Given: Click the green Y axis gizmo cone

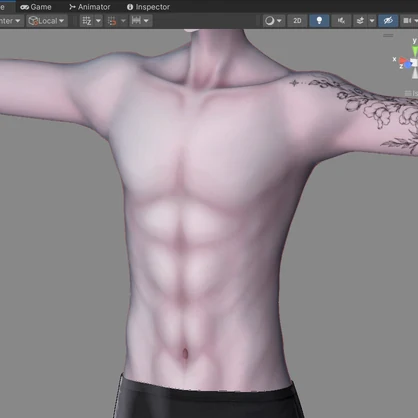Looking at the screenshot, I should [415, 52].
